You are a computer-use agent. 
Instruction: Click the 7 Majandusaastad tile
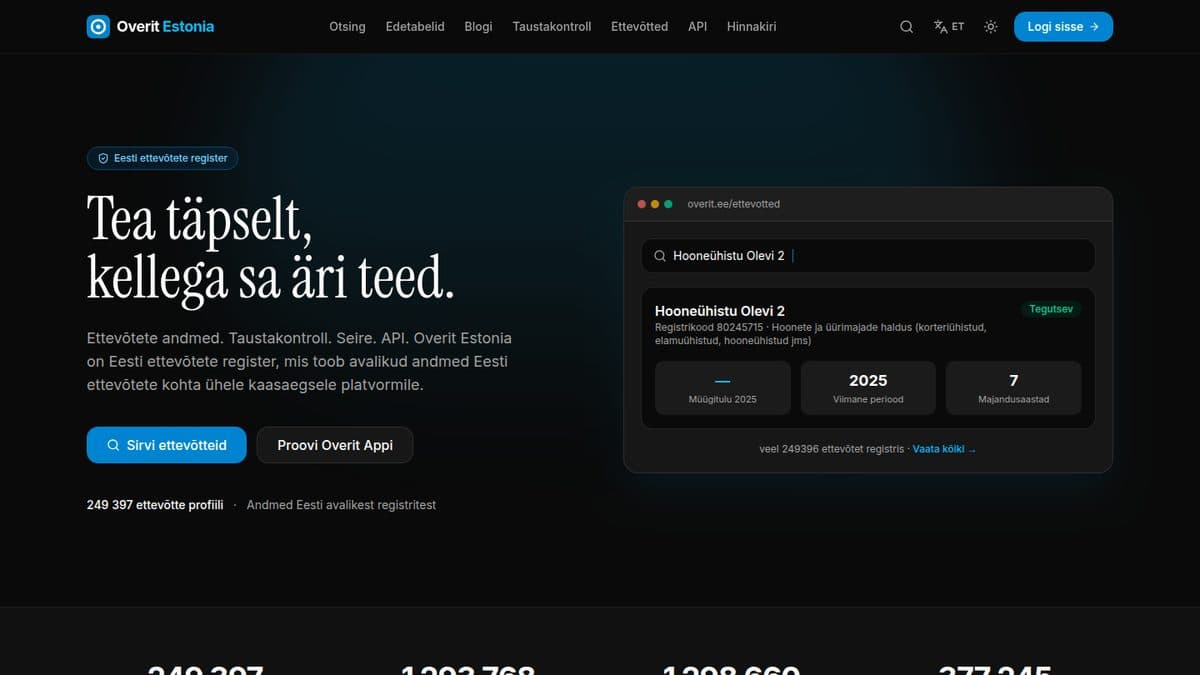(x=1014, y=388)
